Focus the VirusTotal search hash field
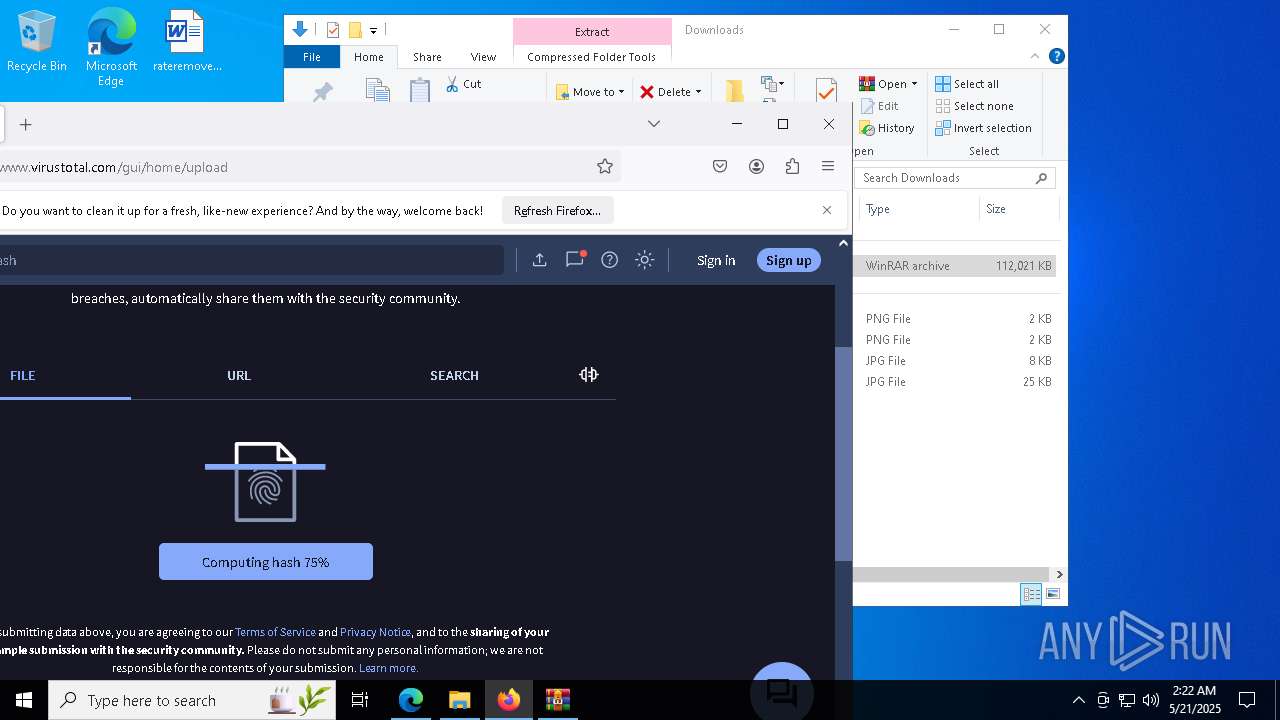This screenshot has width=1280, height=720. [250, 260]
